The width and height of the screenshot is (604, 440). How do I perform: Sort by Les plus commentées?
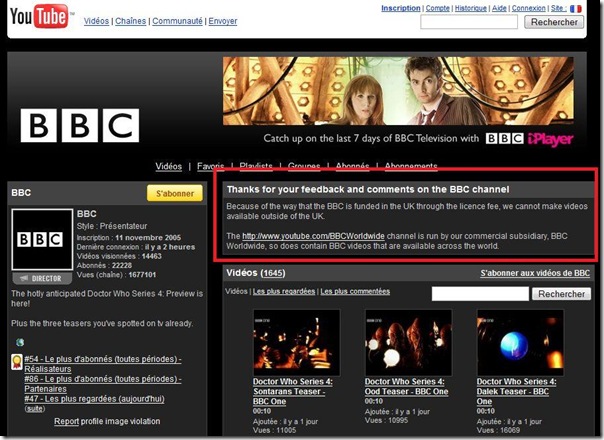click(355, 292)
